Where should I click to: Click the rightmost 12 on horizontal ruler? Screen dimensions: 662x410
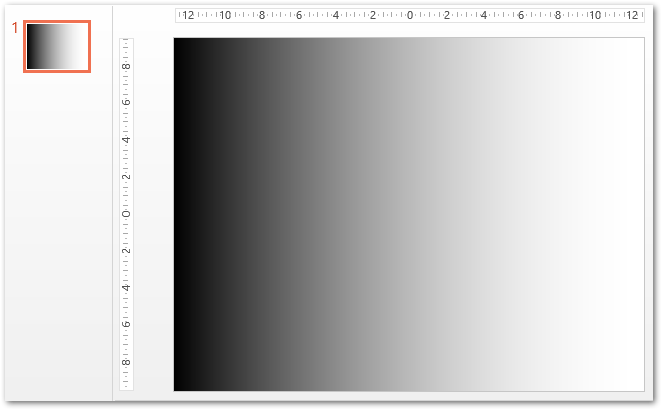632,15
